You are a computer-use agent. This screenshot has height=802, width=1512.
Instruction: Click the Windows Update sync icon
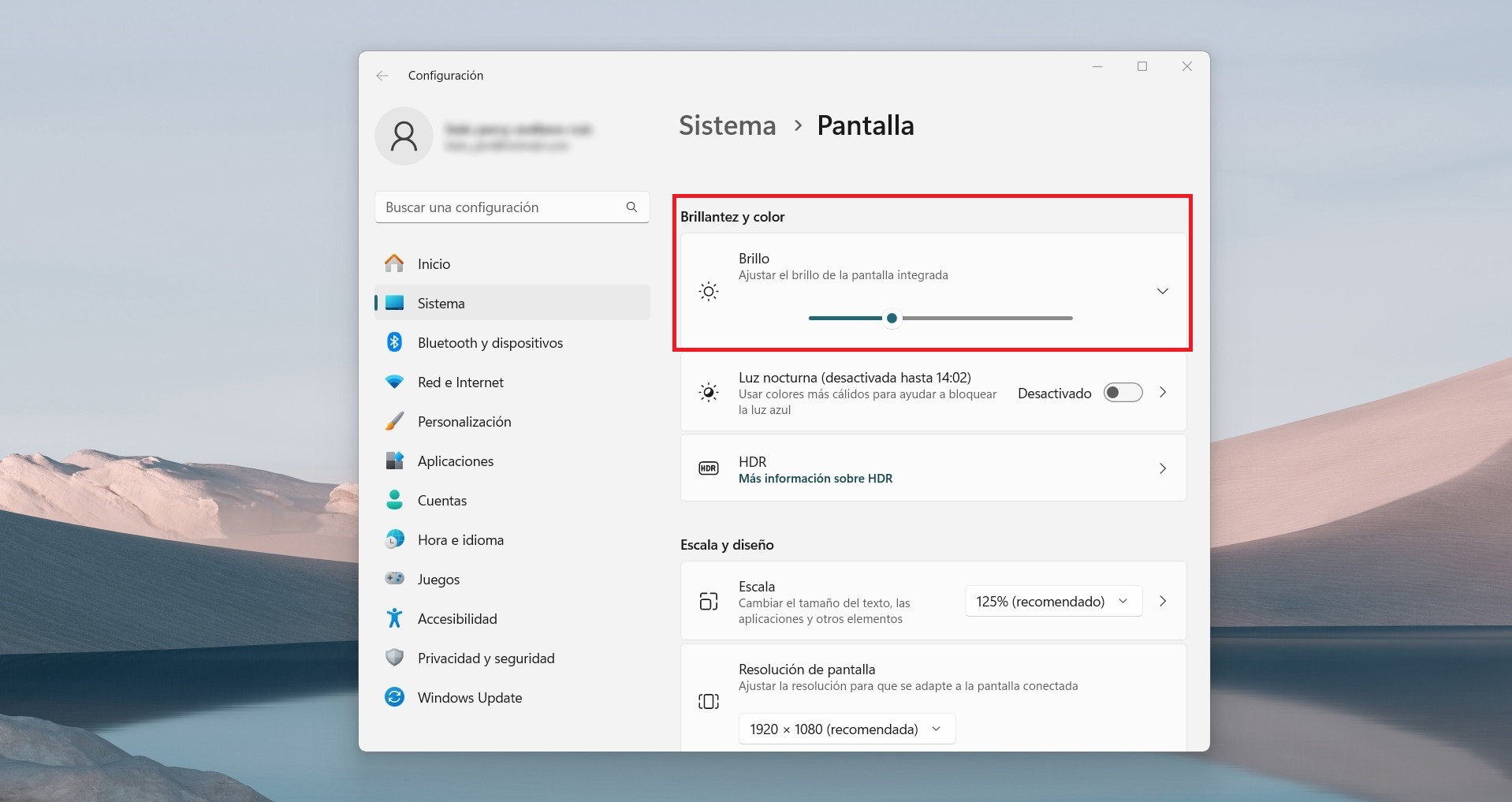point(394,697)
